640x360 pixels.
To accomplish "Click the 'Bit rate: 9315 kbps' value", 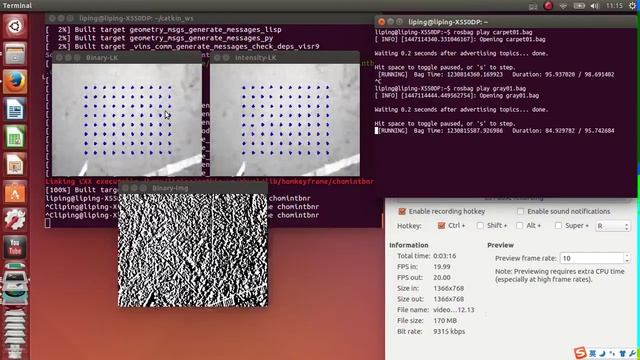I will coord(449,331).
